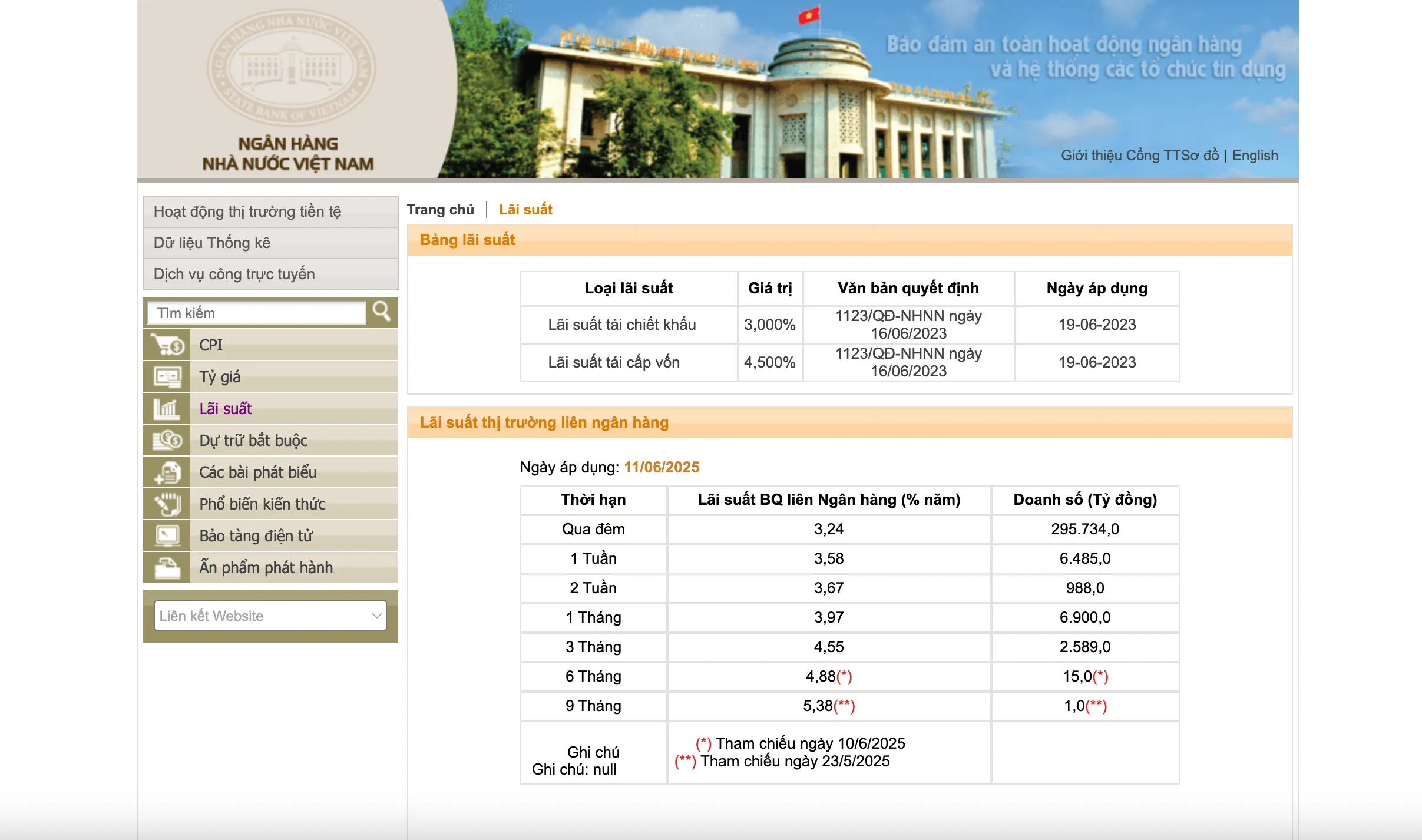Select the CPI shopping cart icon
The image size is (1422, 840).
coord(167,345)
